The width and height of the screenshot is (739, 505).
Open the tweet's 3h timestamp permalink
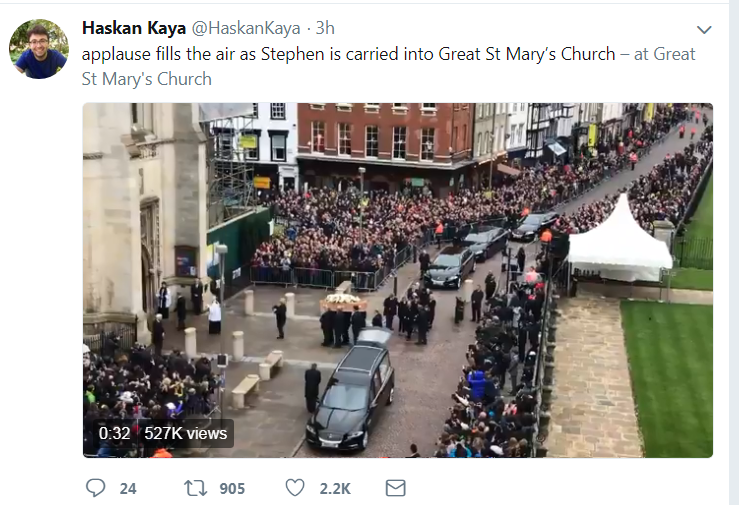tap(325, 28)
